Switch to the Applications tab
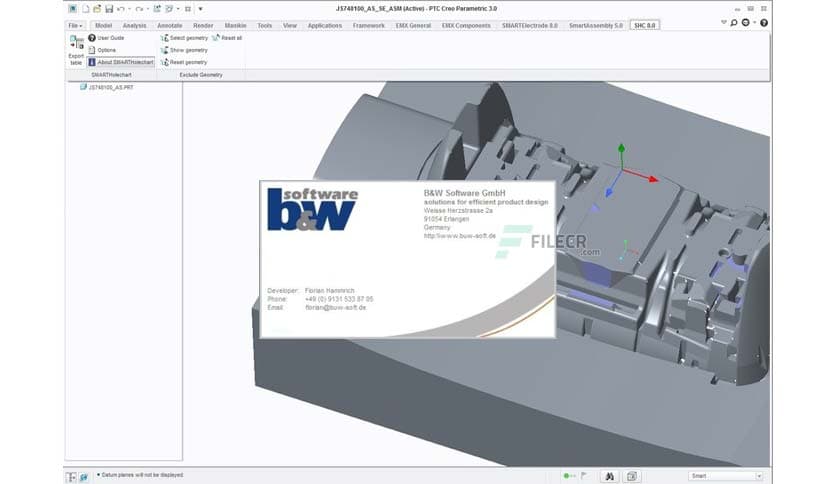The height and width of the screenshot is (484, 836). point(325,26)
